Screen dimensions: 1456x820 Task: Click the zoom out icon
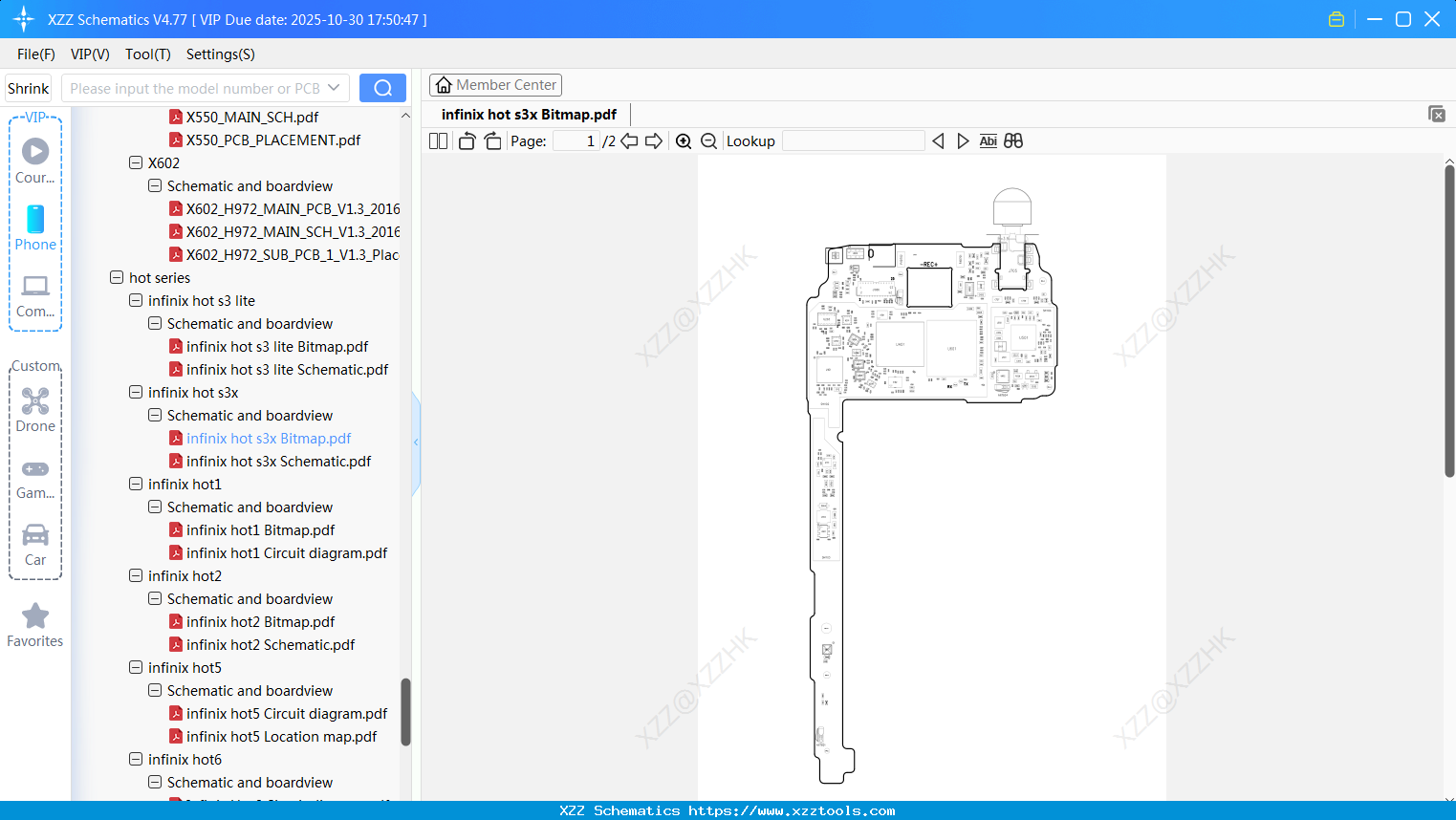[707, 140]
